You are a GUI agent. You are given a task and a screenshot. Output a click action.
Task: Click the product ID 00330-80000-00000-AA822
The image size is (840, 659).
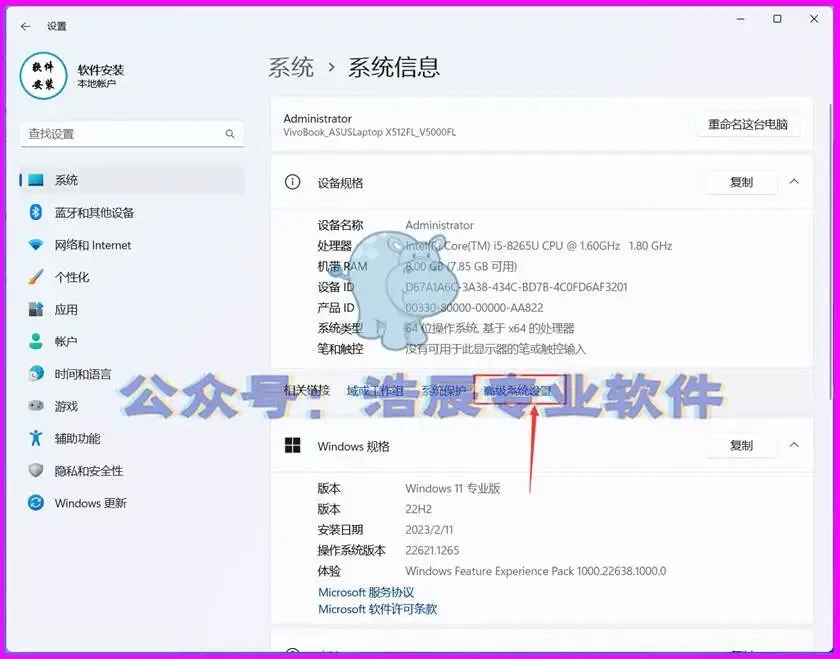pyautogui.click(x=474, y=308)
